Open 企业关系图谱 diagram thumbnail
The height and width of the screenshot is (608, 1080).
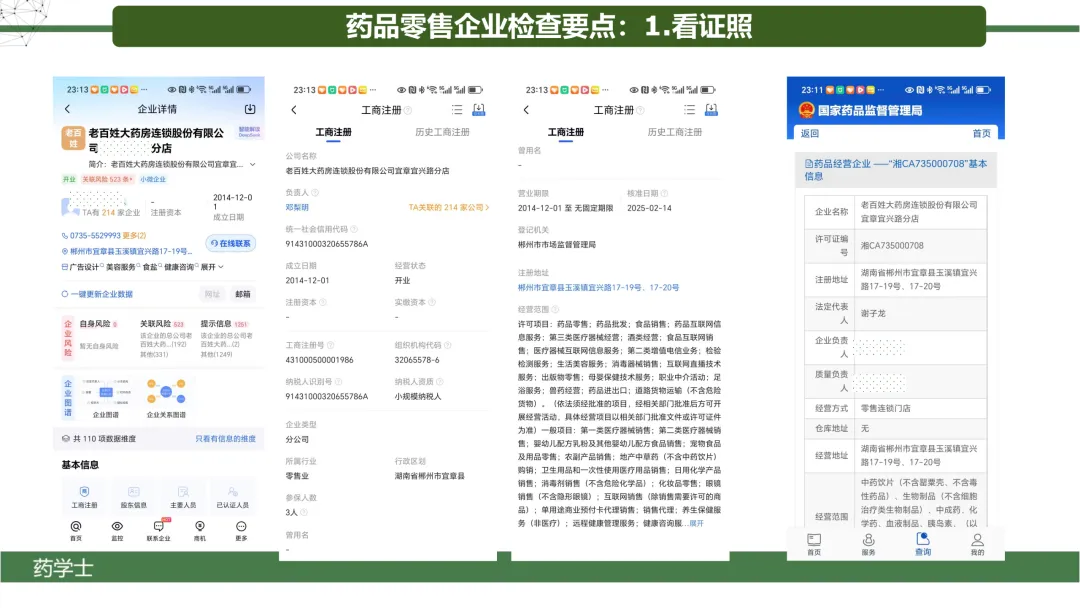pos(166,393)
